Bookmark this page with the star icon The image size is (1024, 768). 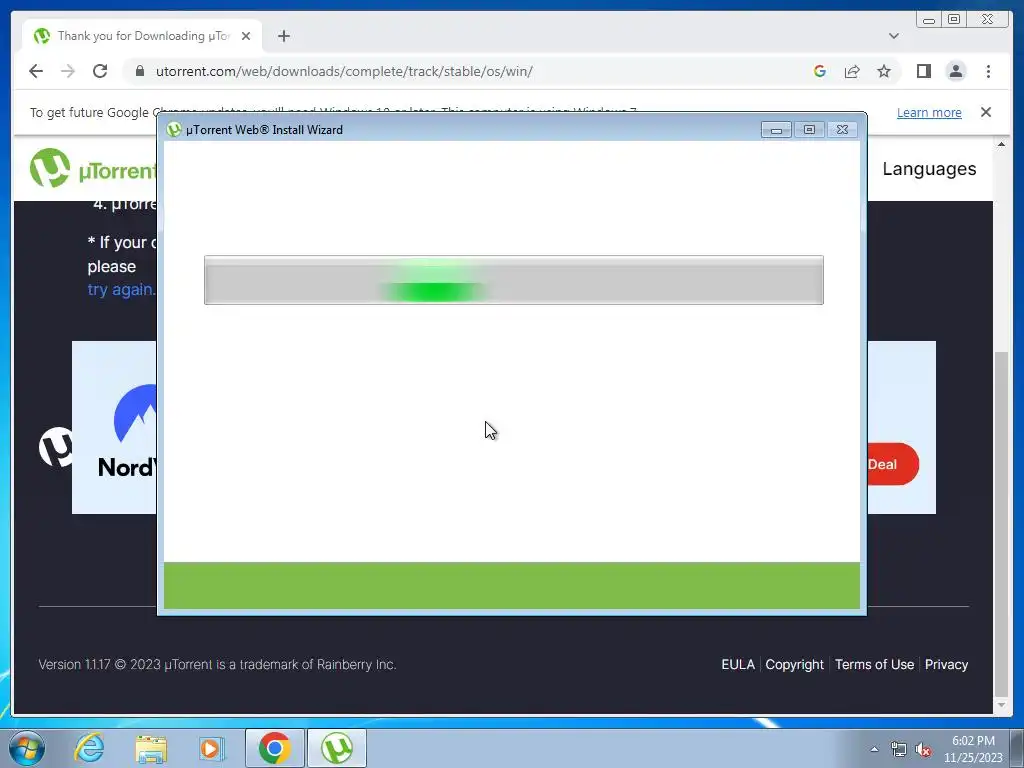pyautogui.click(x=884, y=71)
